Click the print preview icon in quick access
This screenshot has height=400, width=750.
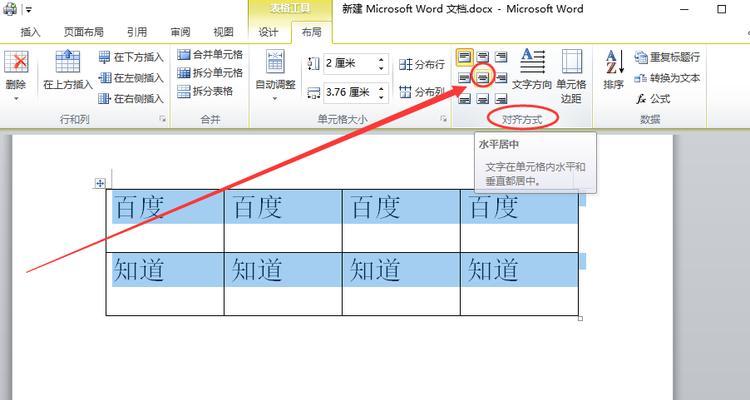[10, 9]
